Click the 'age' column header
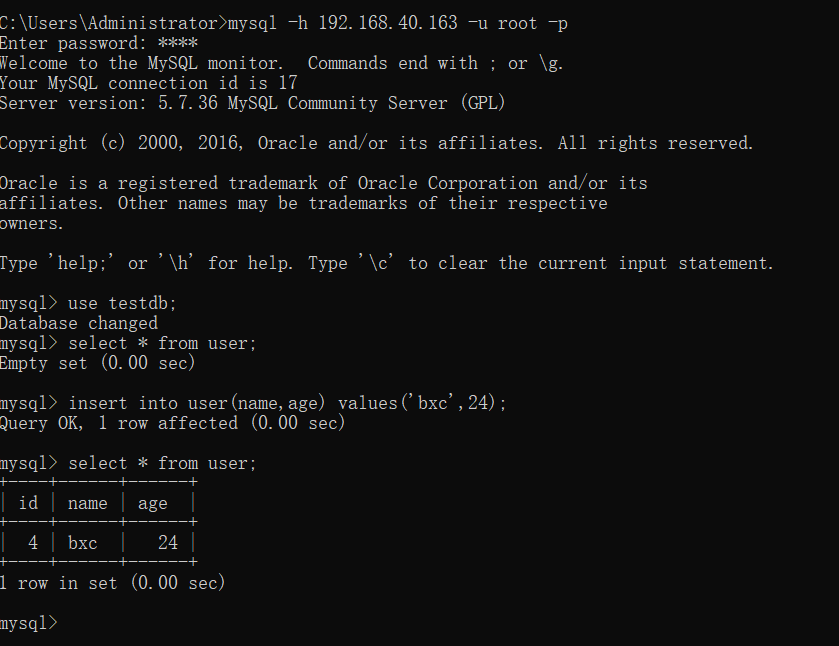The height and width of the screenshot is (646, 839). pos(153,504)
